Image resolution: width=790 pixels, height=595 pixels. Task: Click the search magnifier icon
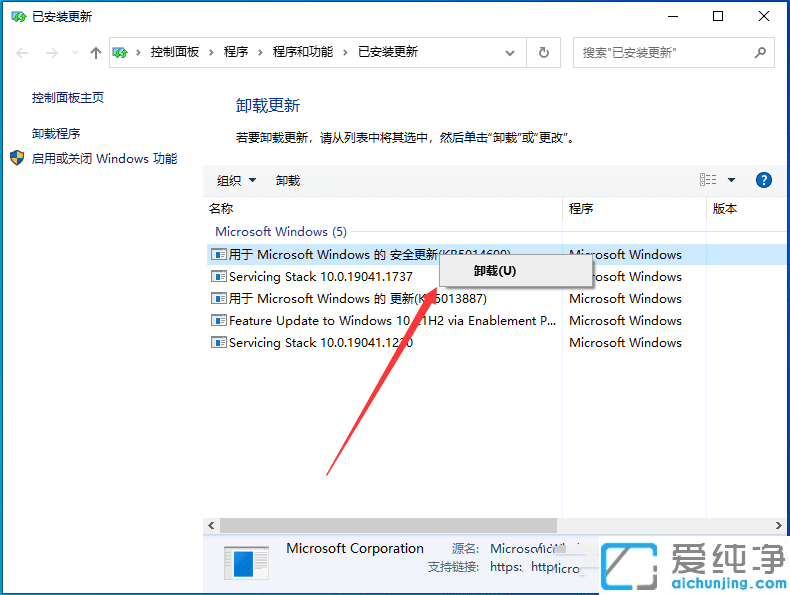(760, 52)
